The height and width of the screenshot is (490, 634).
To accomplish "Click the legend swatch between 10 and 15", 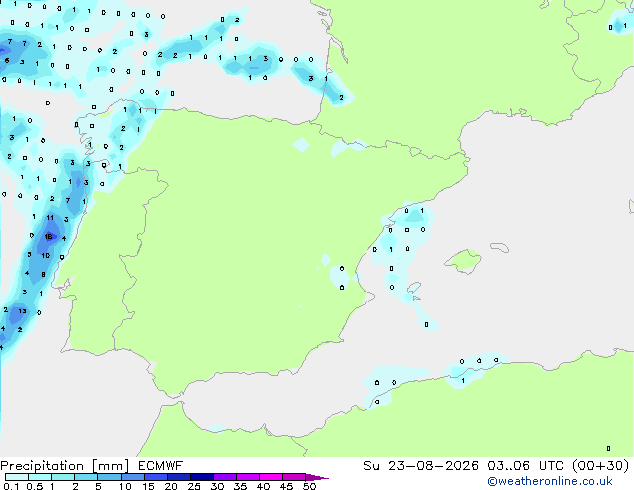I will click(x=133, y=477).
